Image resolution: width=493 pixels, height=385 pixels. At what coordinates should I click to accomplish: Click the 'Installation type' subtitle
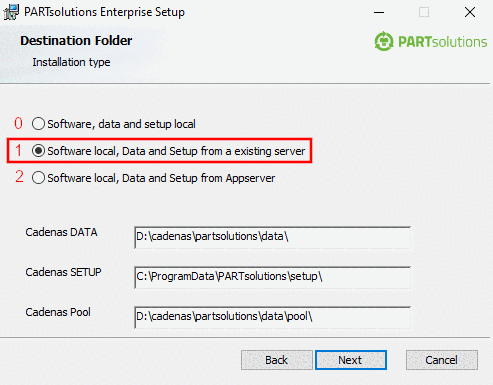click(71, 62)
